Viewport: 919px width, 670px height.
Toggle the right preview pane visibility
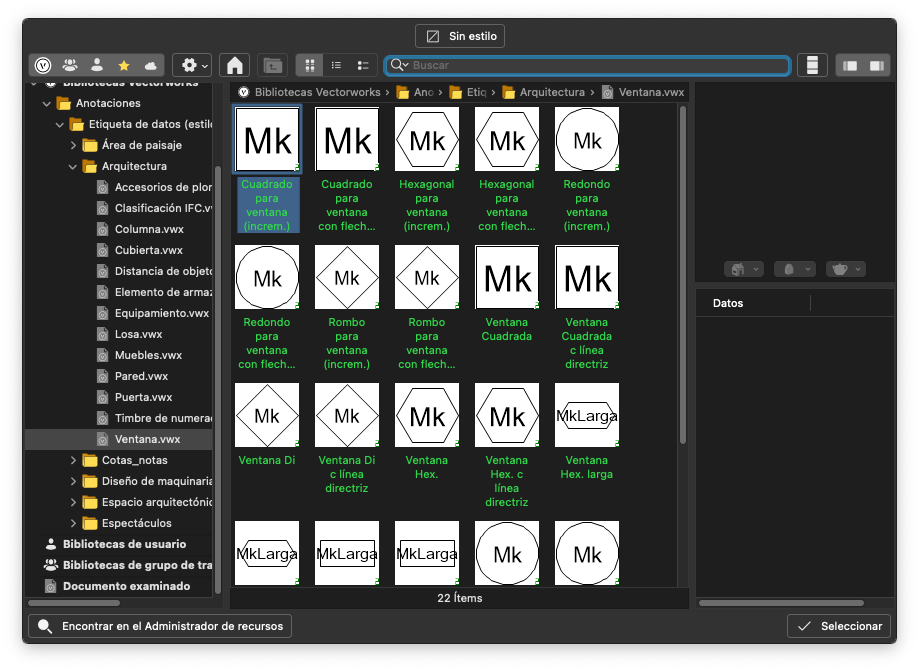pyautogui.click(x=876, y=65)
